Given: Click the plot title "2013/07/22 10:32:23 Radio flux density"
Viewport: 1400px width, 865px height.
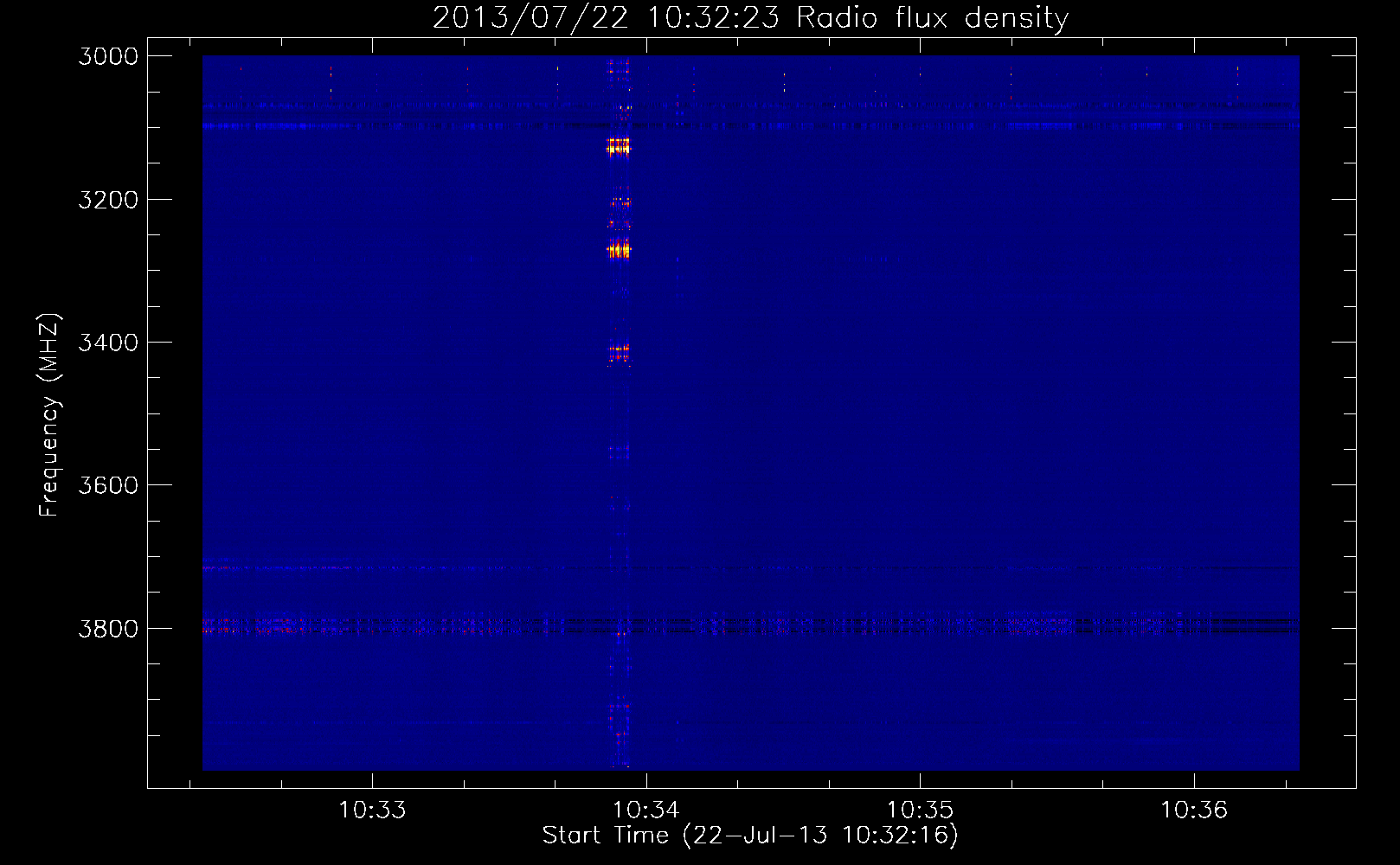Looking at the screenshot, I should 750,18.
